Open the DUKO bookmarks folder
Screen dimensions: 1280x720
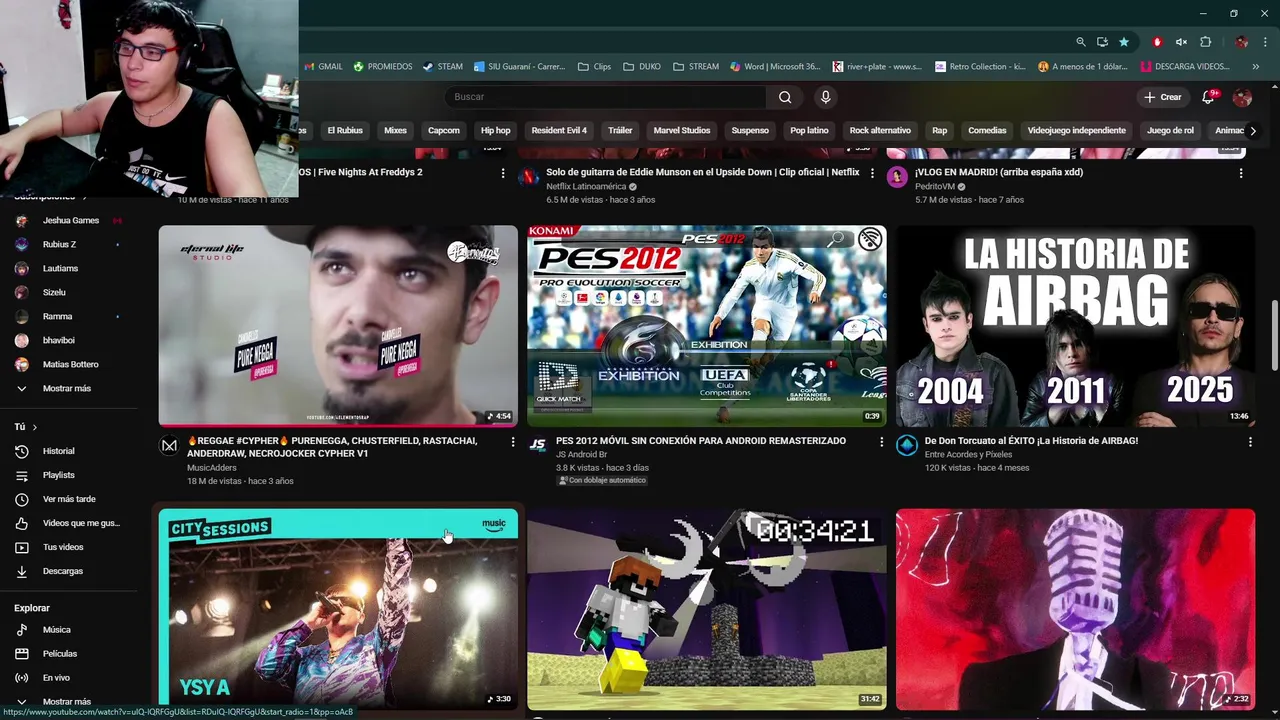point(642,67)
